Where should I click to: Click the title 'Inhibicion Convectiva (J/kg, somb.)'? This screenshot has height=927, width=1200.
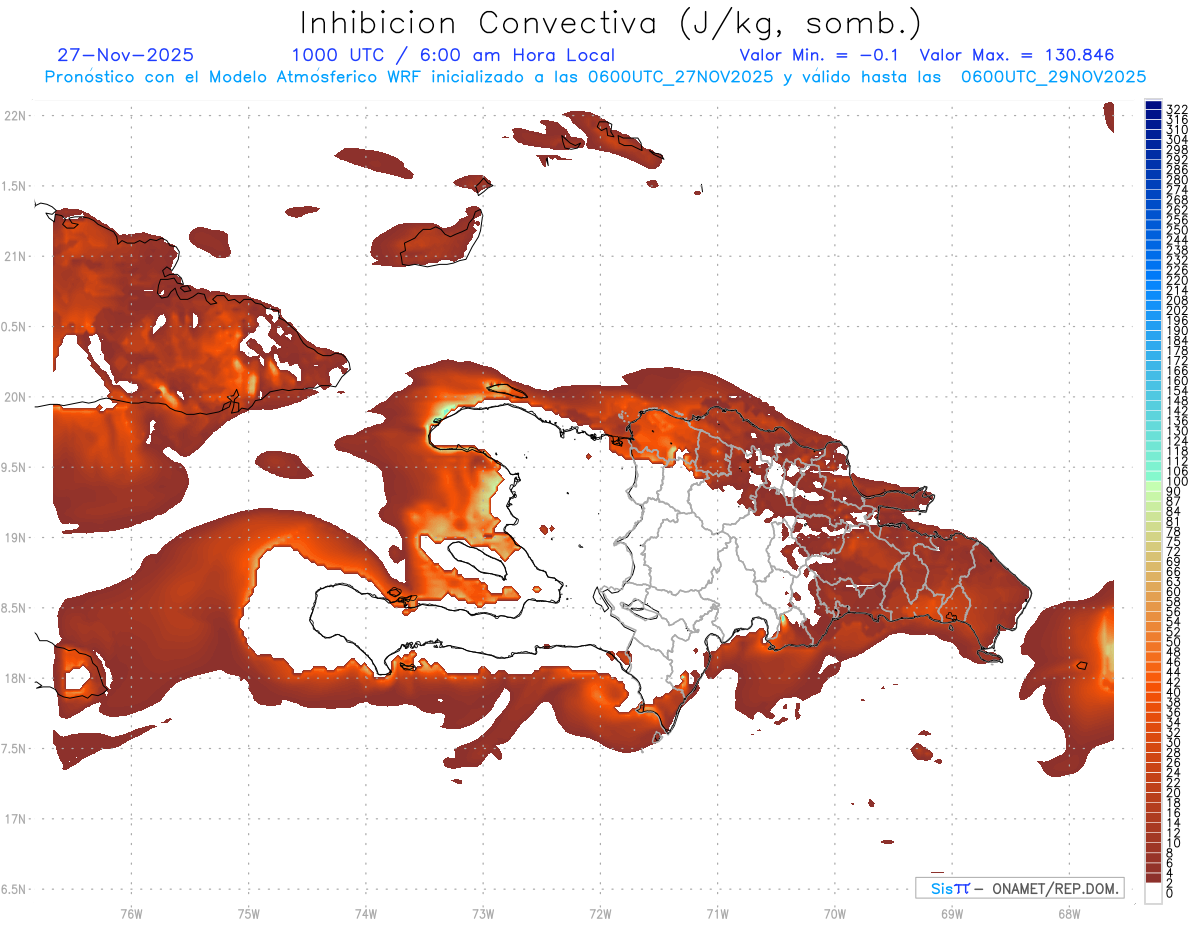coord(611,24)
